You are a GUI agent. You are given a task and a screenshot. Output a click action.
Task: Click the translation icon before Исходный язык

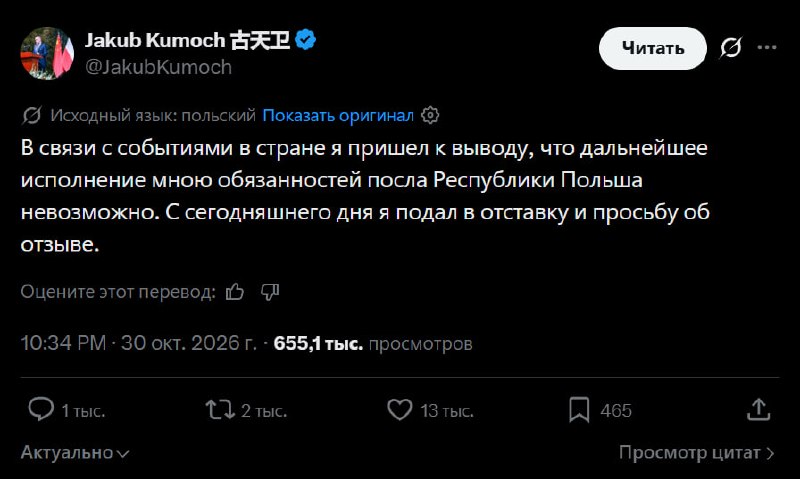click(x=32, y=115)
